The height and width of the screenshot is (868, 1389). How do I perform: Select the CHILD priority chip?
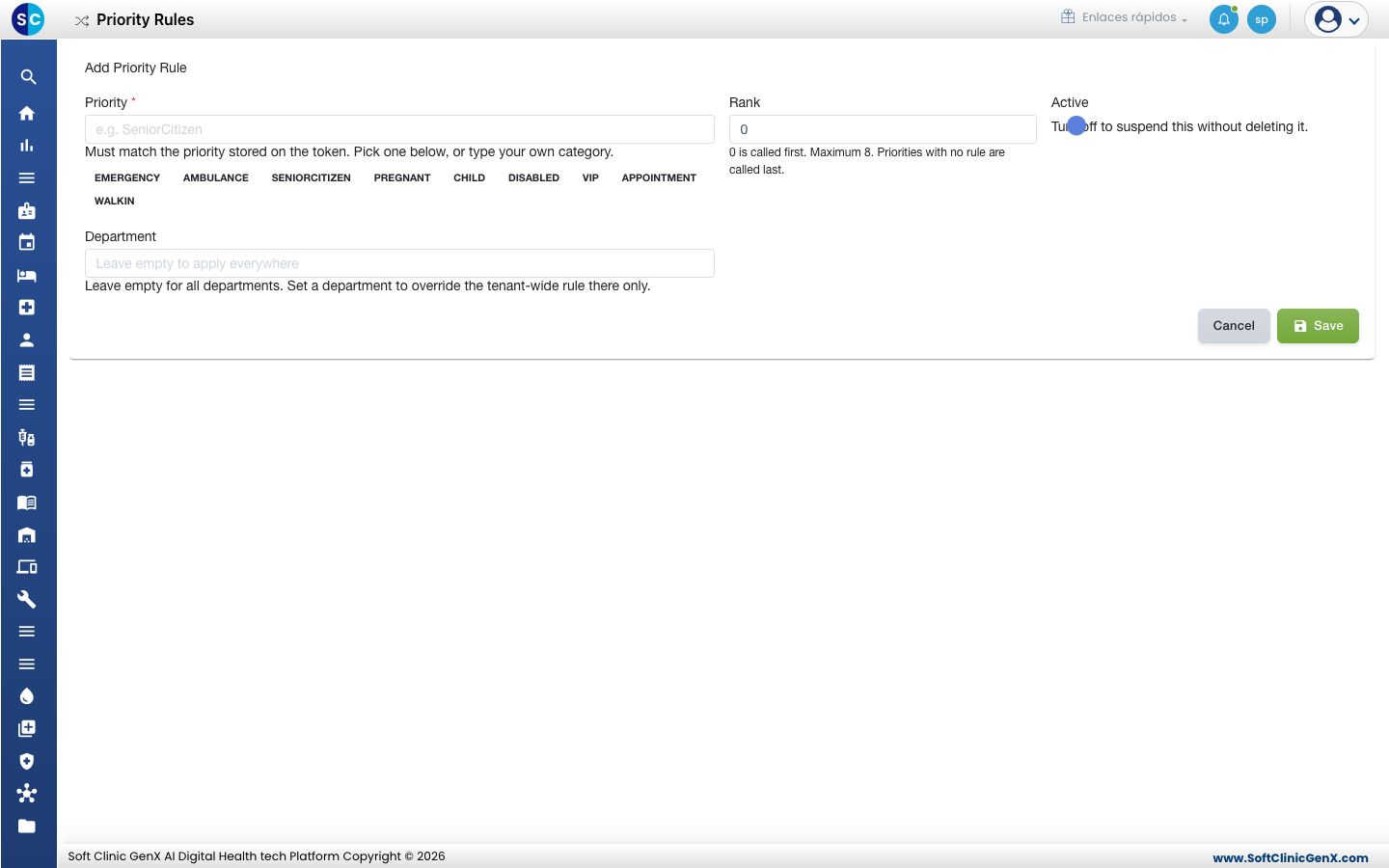[470, 177]
